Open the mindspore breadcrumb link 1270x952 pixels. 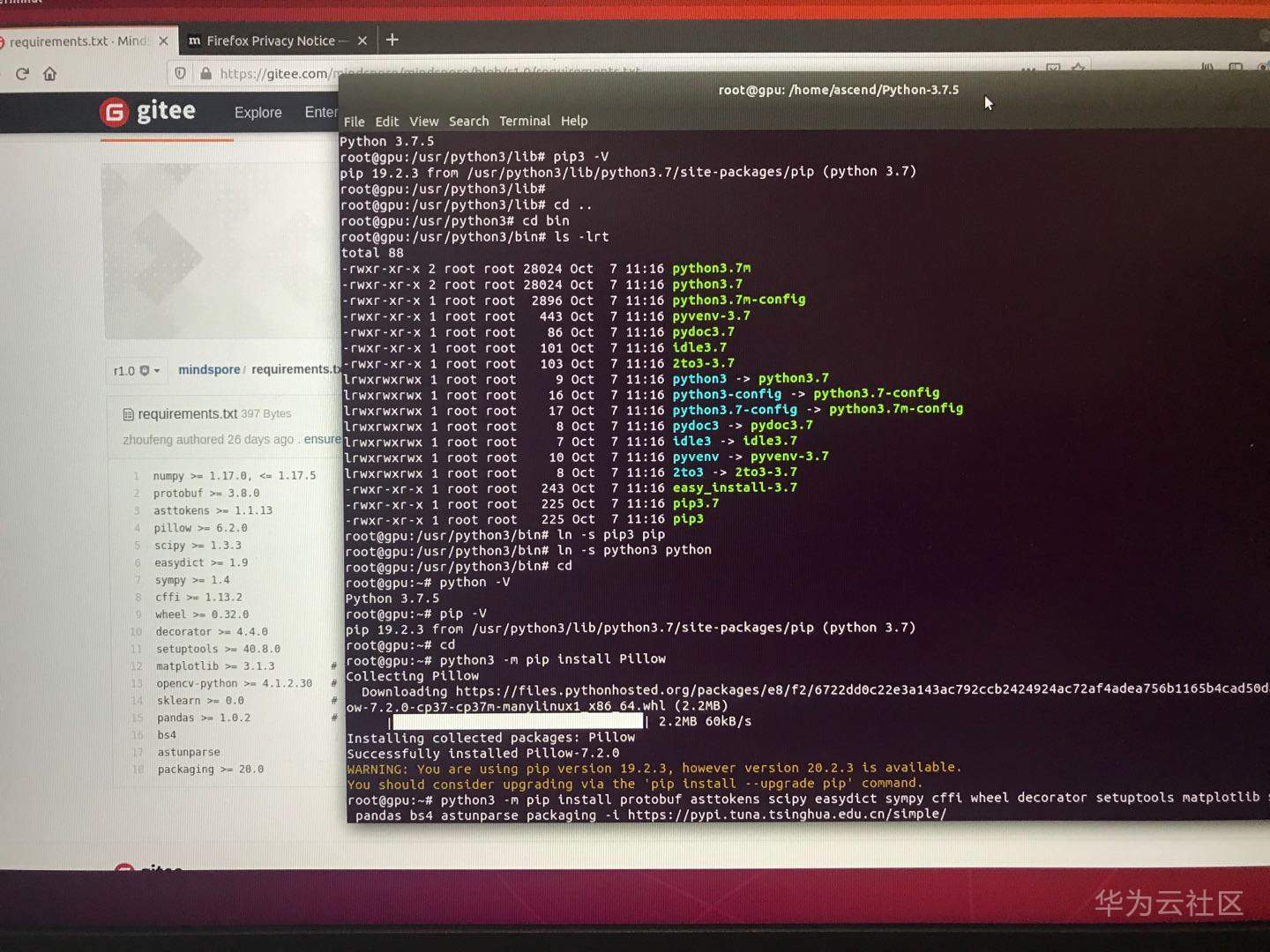coord(209,369)
